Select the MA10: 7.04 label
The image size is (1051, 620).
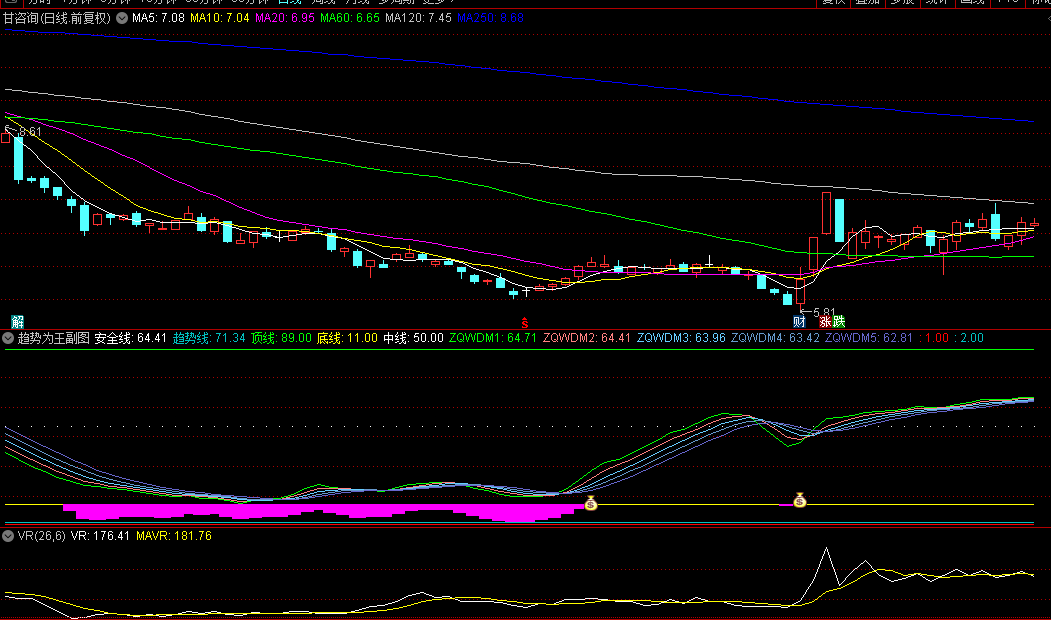(x=220, y=18)
